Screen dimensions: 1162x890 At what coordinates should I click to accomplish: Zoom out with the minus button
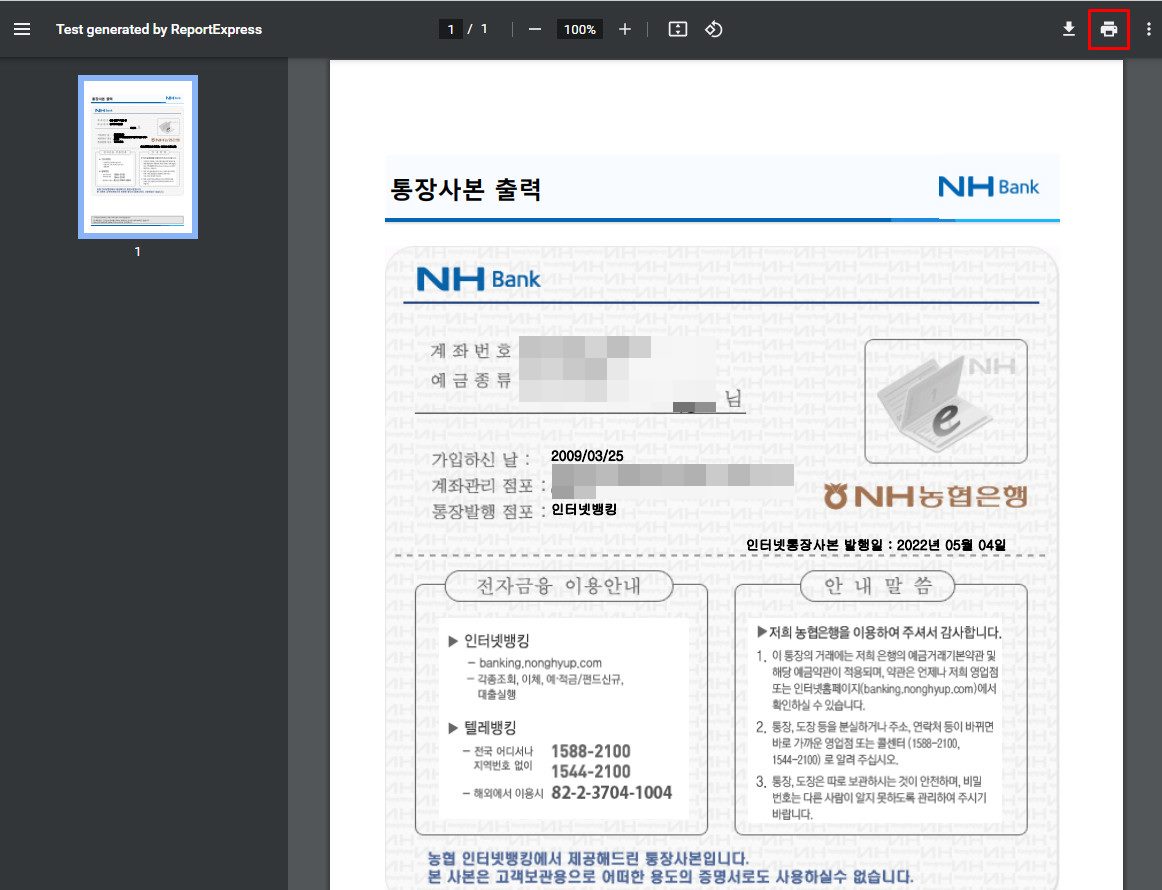(x=535, y=30)
